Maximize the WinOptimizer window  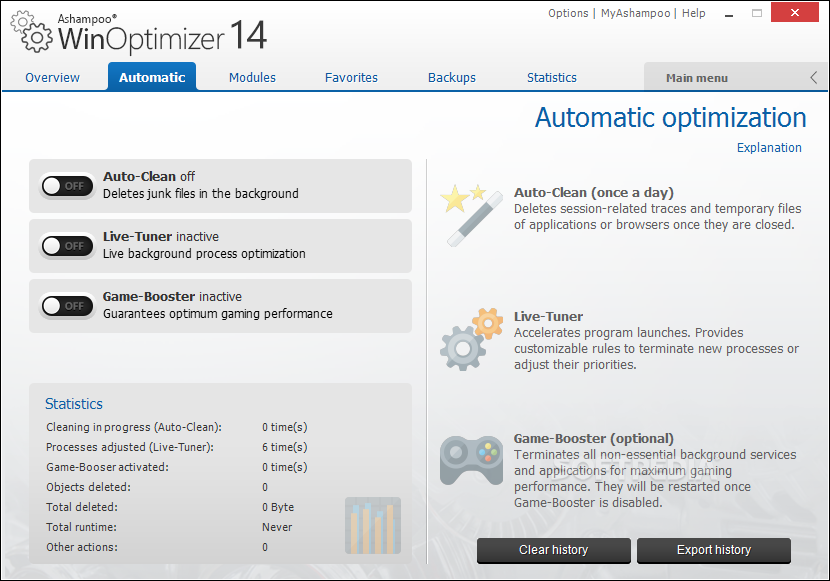pyautogui.click(x=757, y=13)
